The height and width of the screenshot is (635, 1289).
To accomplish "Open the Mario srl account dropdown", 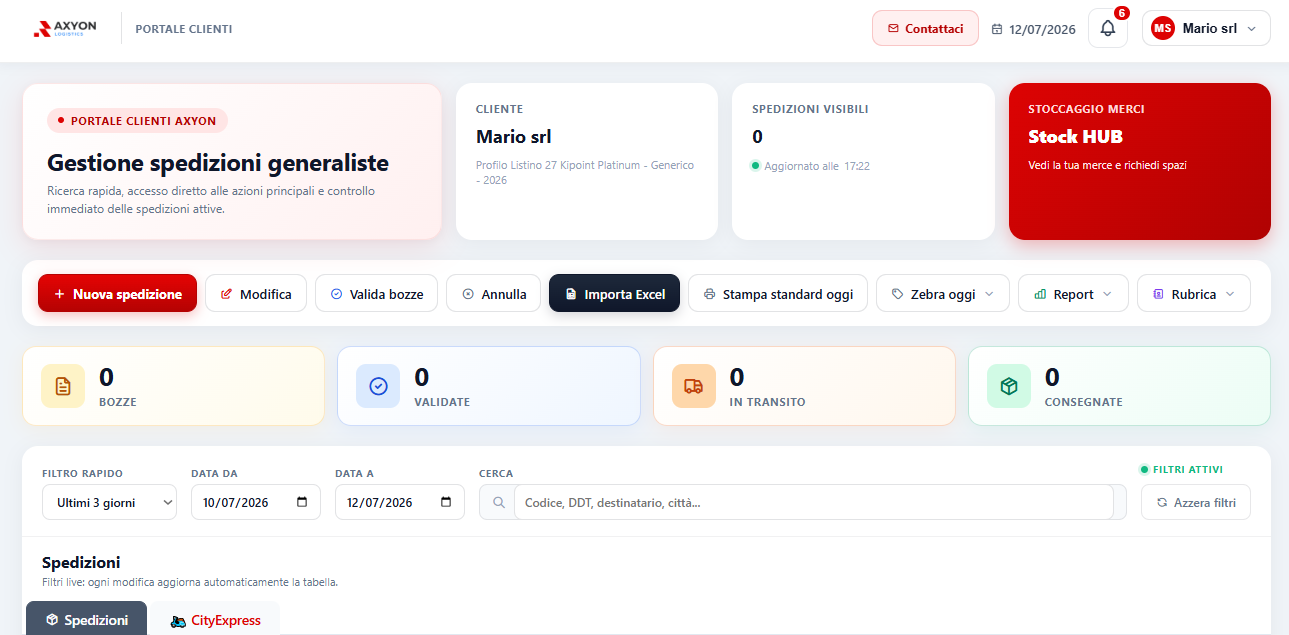I will pos(1206,29).
